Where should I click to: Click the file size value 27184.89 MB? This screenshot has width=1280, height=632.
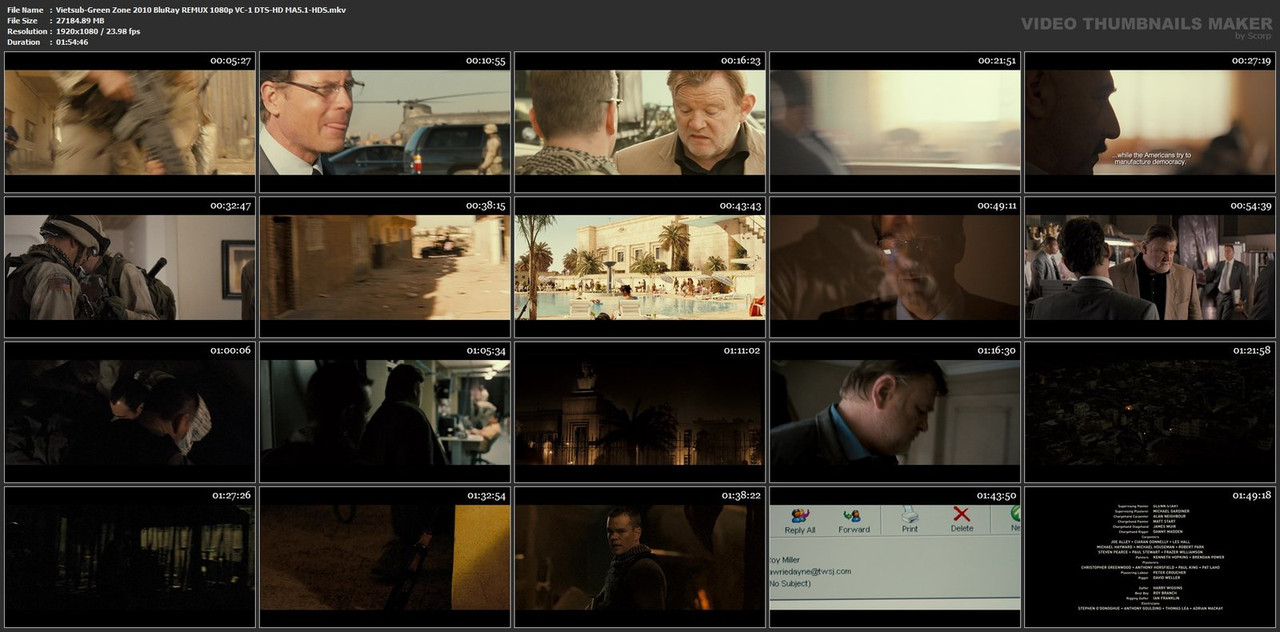point(80,20)
